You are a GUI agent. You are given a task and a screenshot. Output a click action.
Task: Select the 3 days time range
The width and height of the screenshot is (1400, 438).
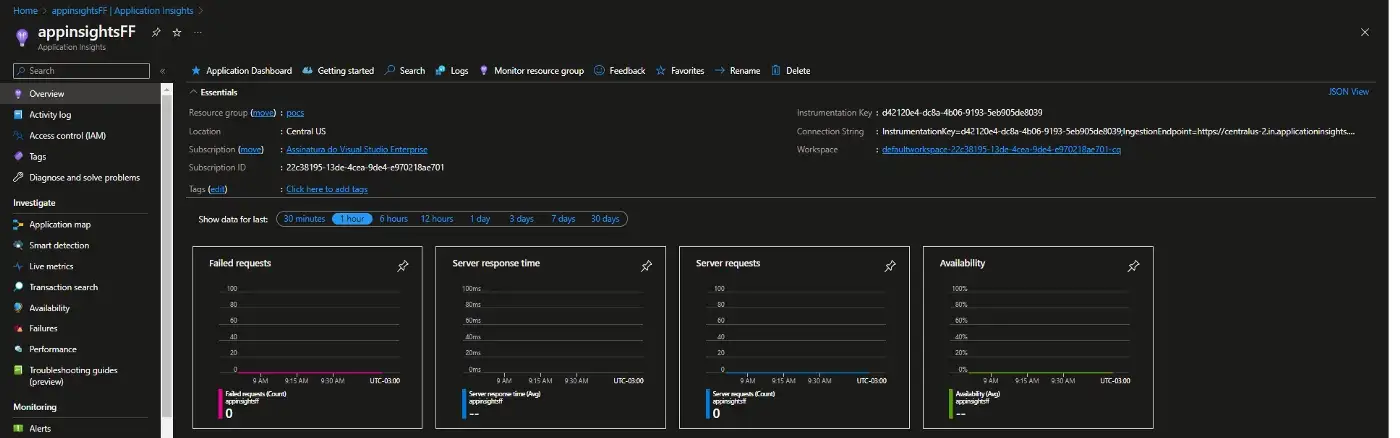[x=521, y=219]
